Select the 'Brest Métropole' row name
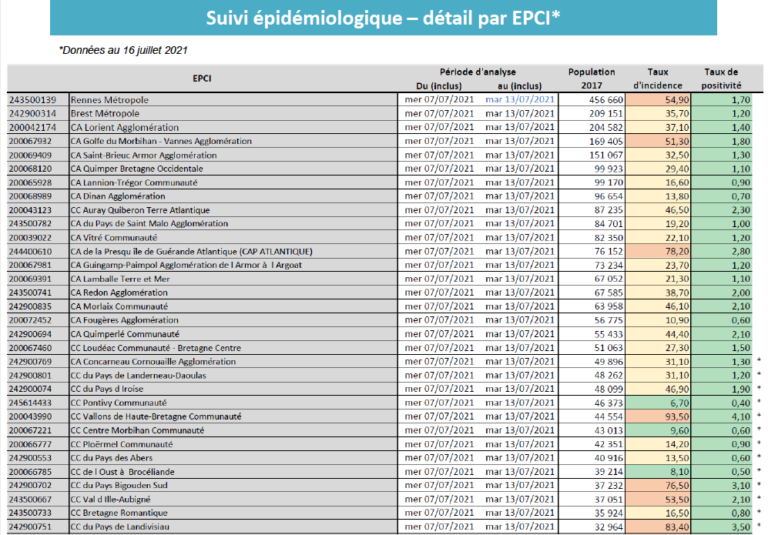The image size is (768, 535). (105, 114)
